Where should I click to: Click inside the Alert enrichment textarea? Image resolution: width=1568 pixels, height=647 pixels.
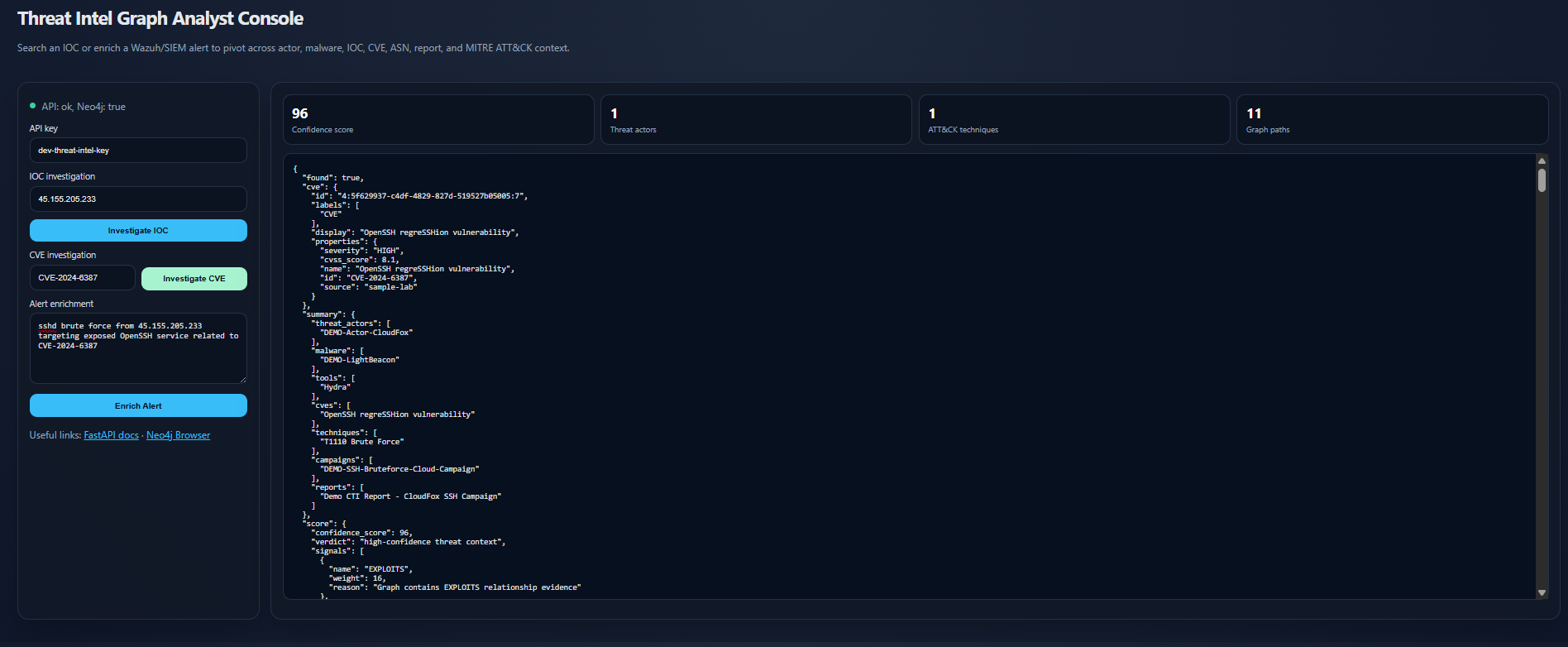[138, 348]
